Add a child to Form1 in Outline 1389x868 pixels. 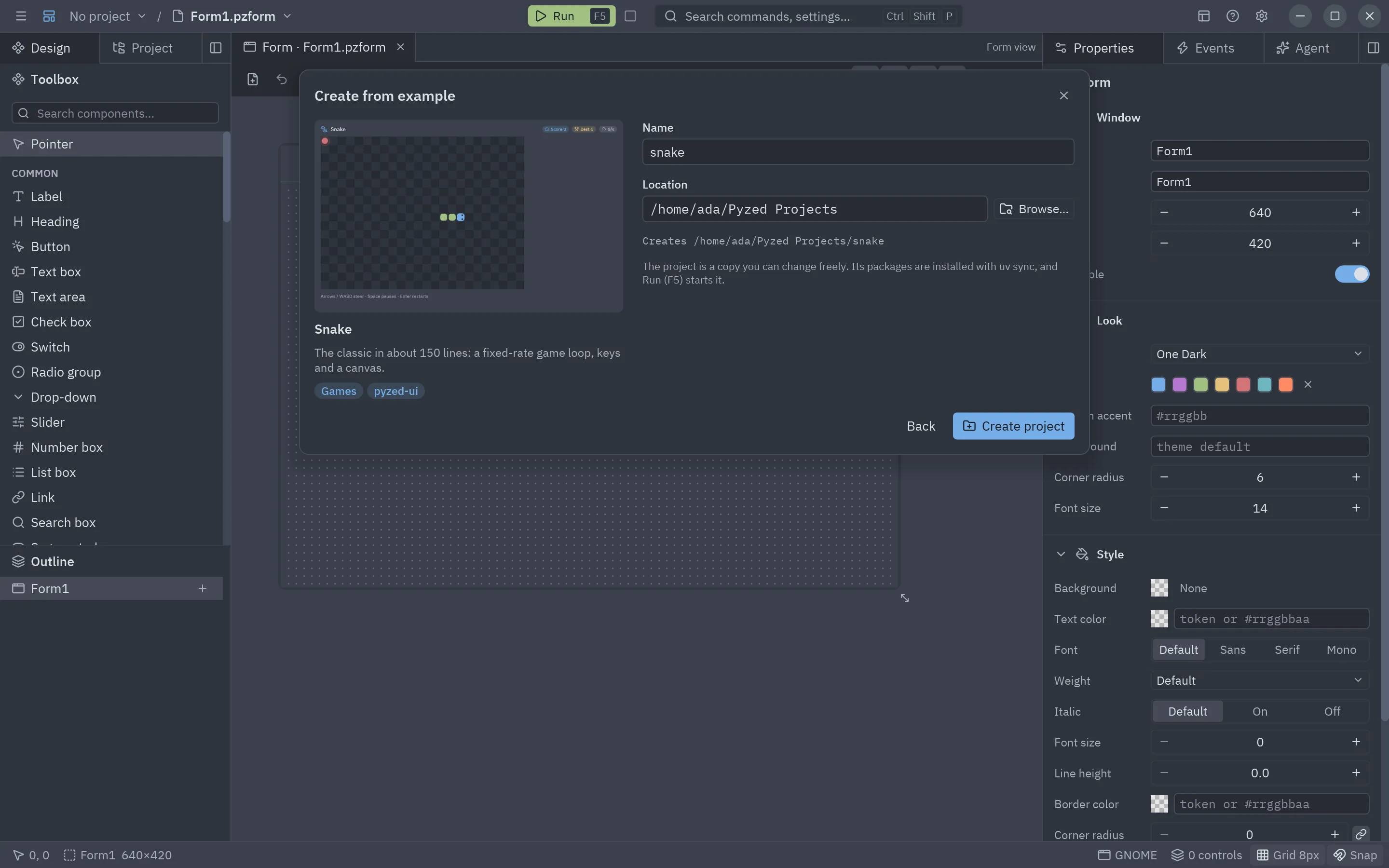coord(202,588)
